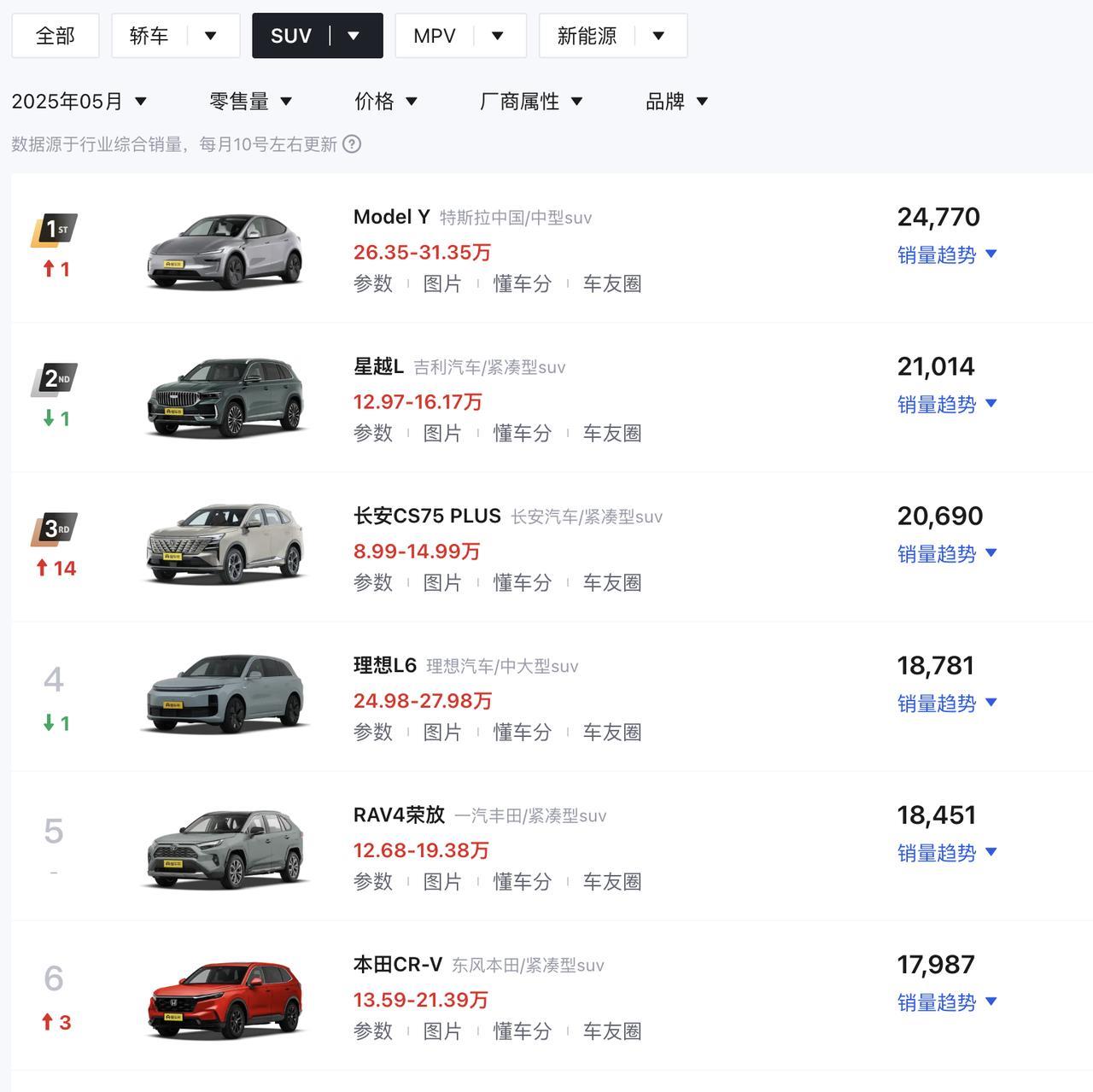Open 车友圈 for Model Y

click(x=612, y=283)
